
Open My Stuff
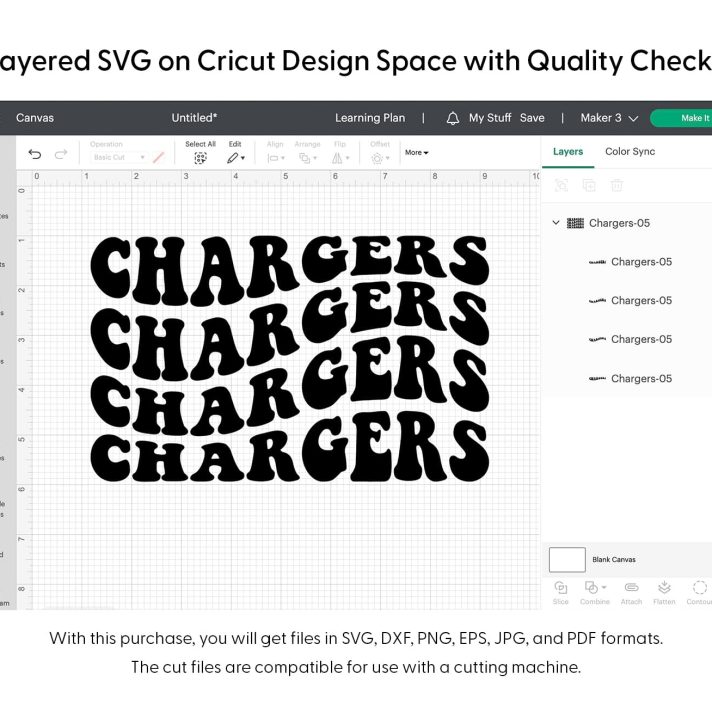pyautogui.click(x=490, y=118)
